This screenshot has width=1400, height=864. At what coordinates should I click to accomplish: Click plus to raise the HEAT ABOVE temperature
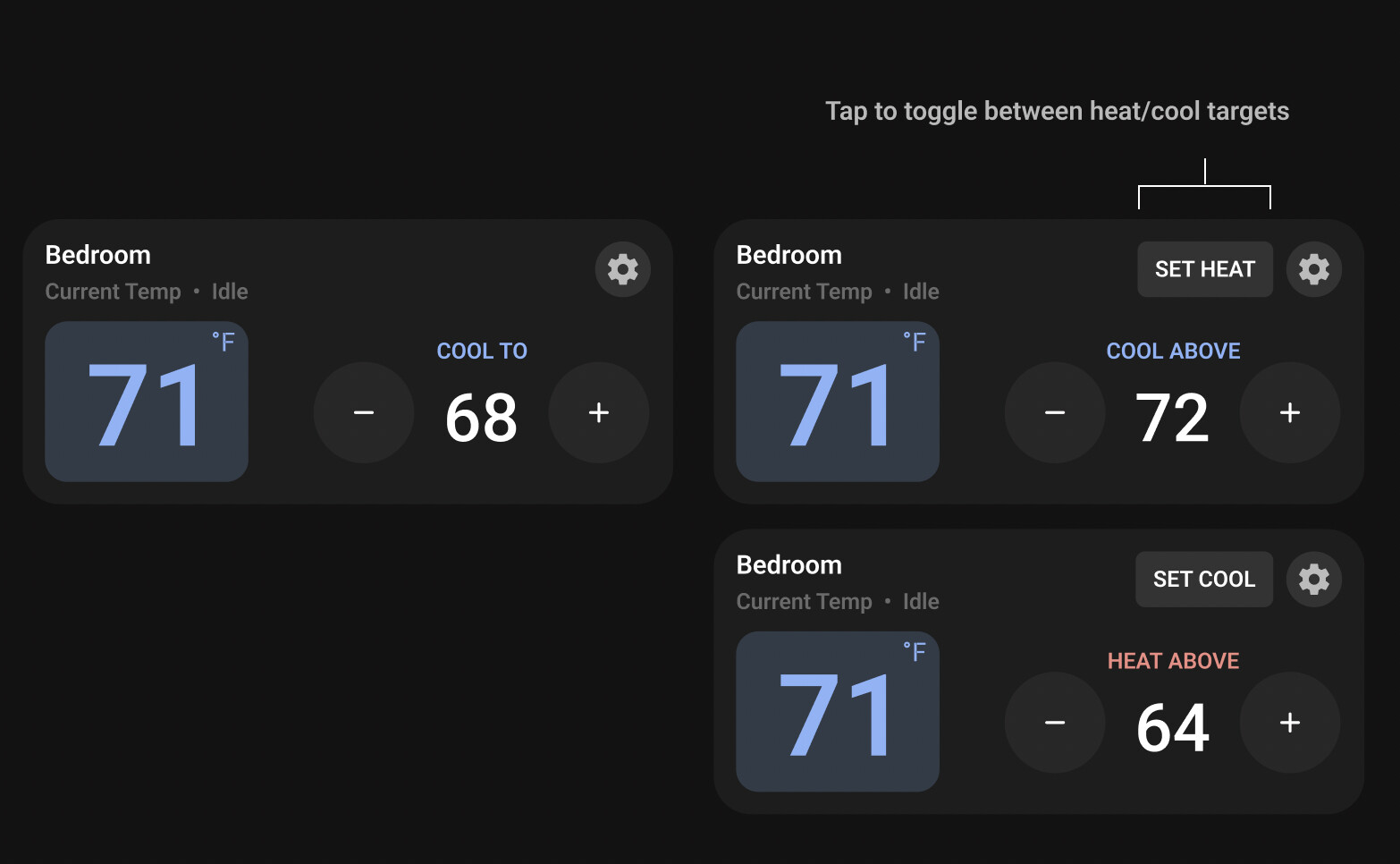(1290, 723)
